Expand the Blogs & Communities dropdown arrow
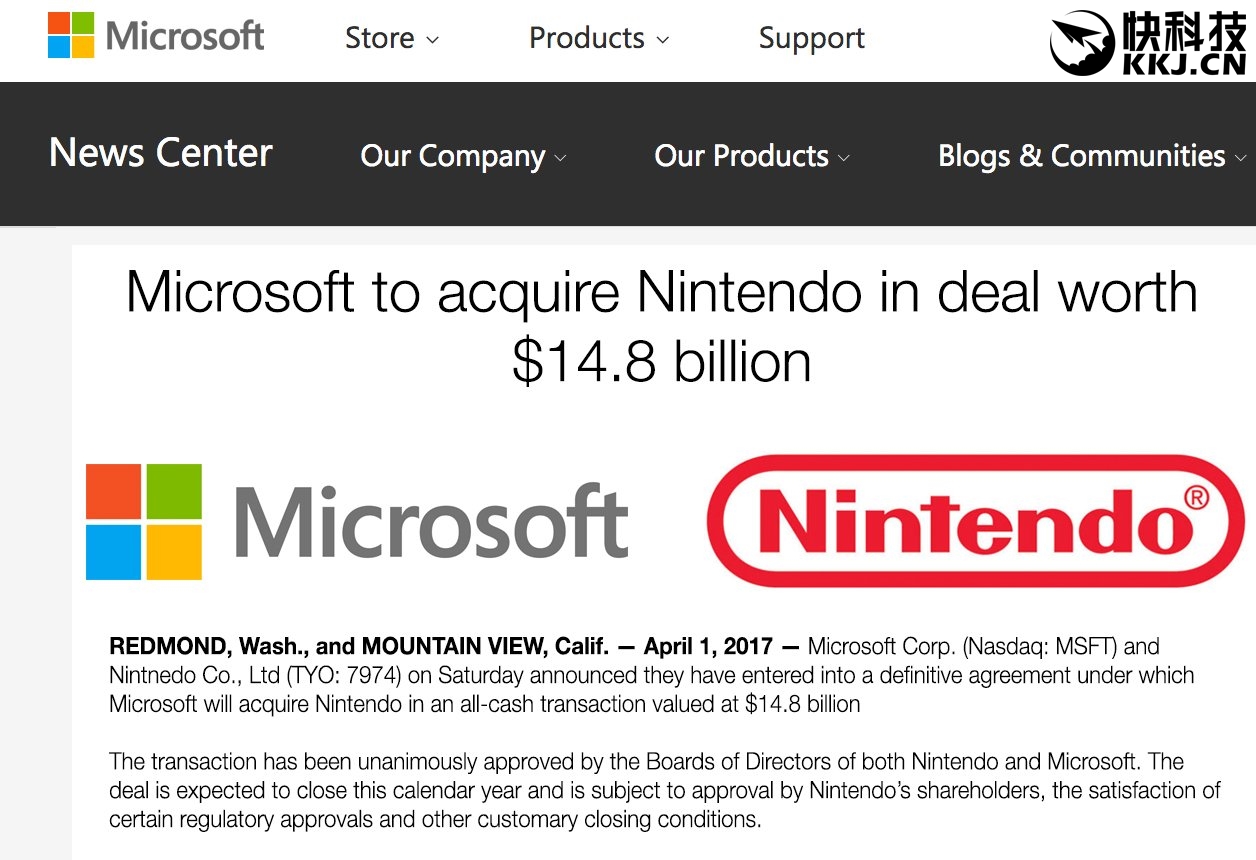This screenshot has width=1256, height=860. [1240, 158]
